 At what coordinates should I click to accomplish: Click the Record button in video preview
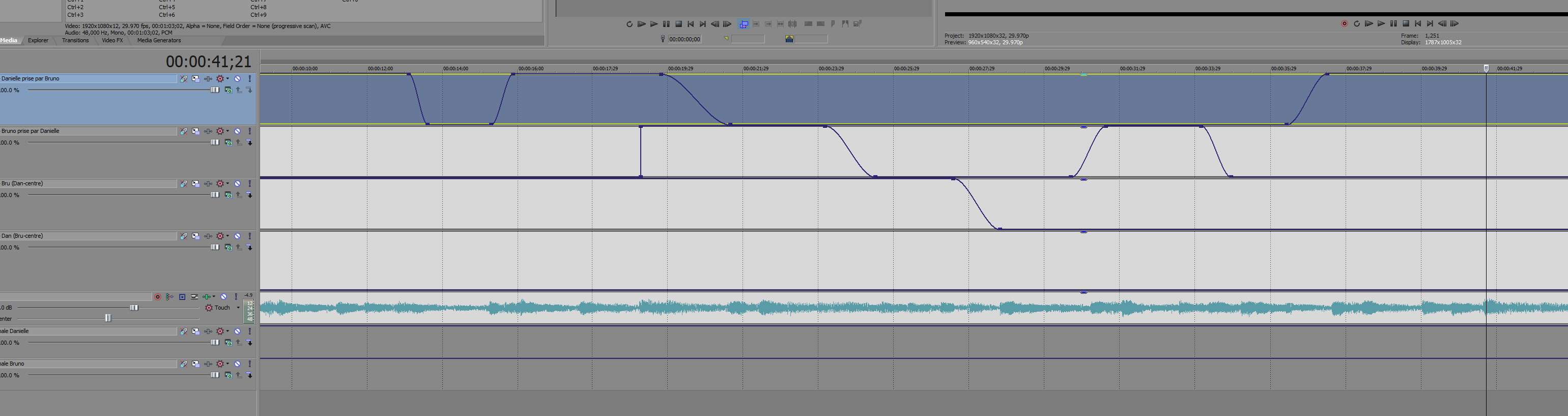click(x=1345, y=24)
